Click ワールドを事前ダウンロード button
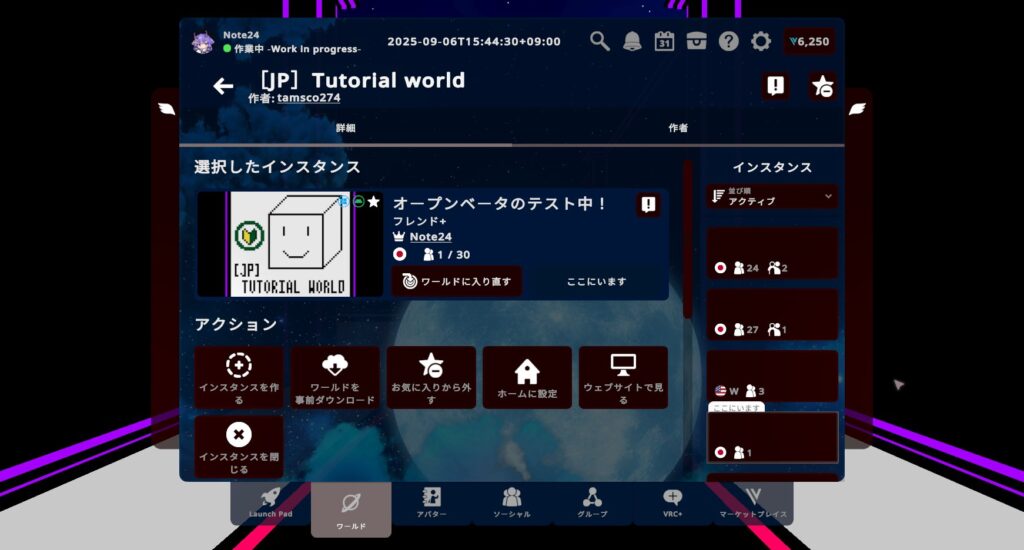Viewport: 1024px width, 550px height. point(335,378)
